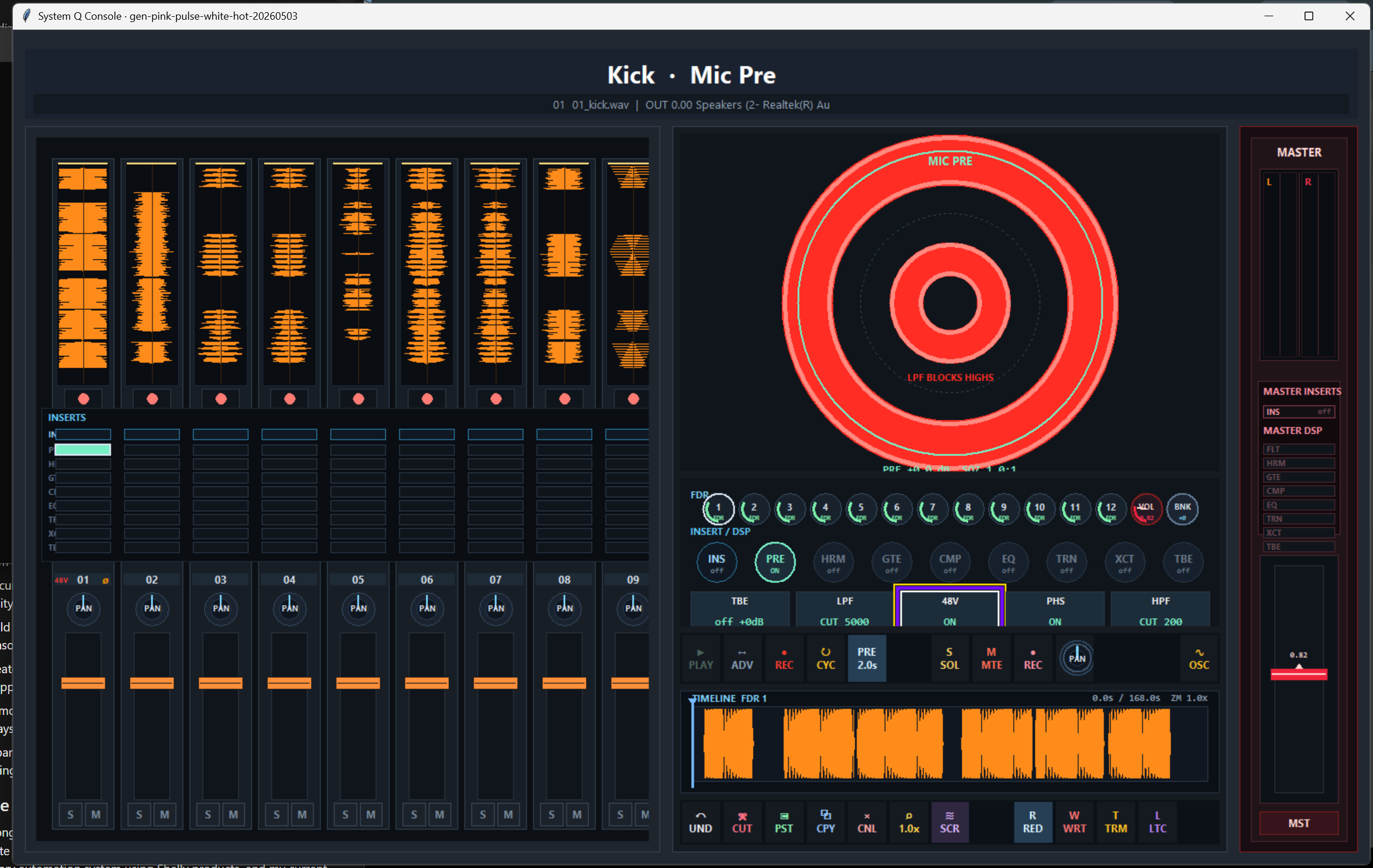
Task: Select the master DSP CMP slot
Action: (1299, 491)
